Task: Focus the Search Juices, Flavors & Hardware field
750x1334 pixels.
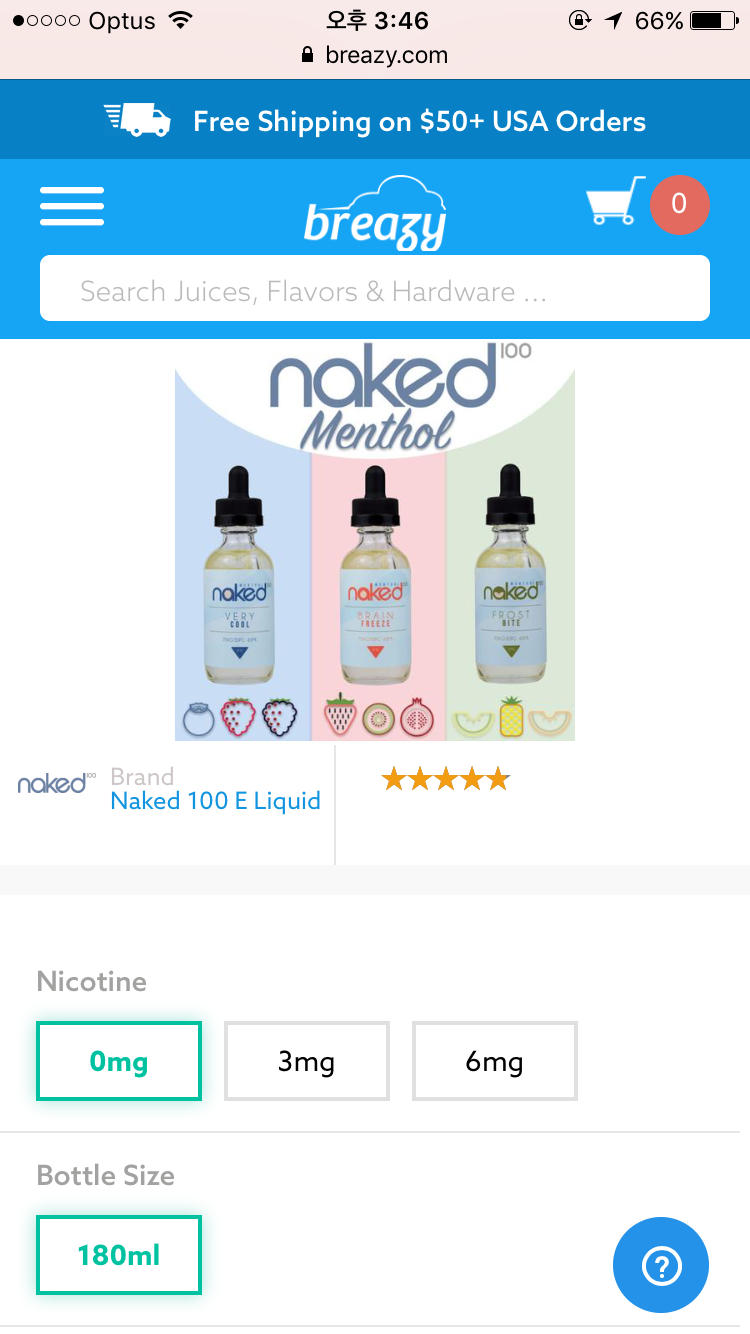Action: (375, 288)
